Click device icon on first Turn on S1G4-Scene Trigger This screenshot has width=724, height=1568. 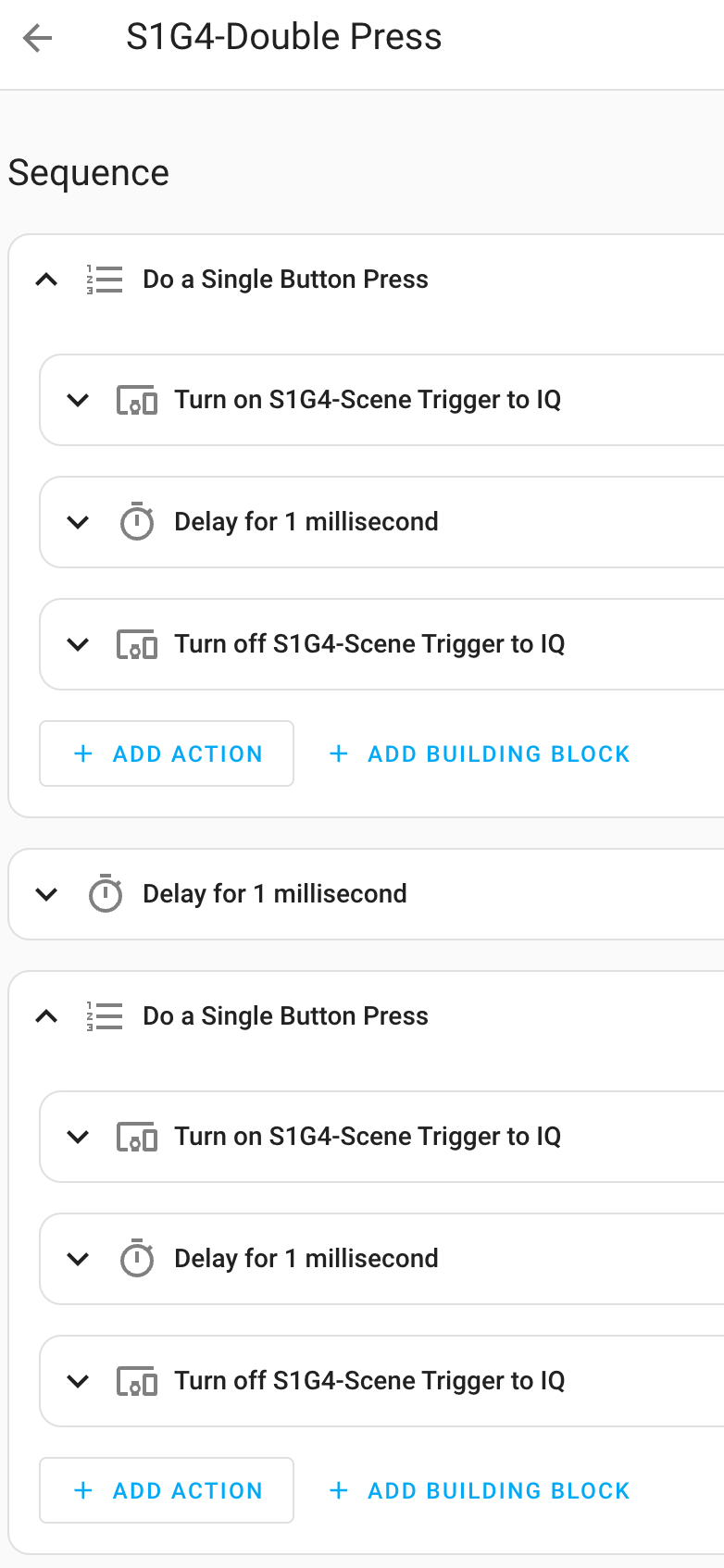[x=137, y=401]
